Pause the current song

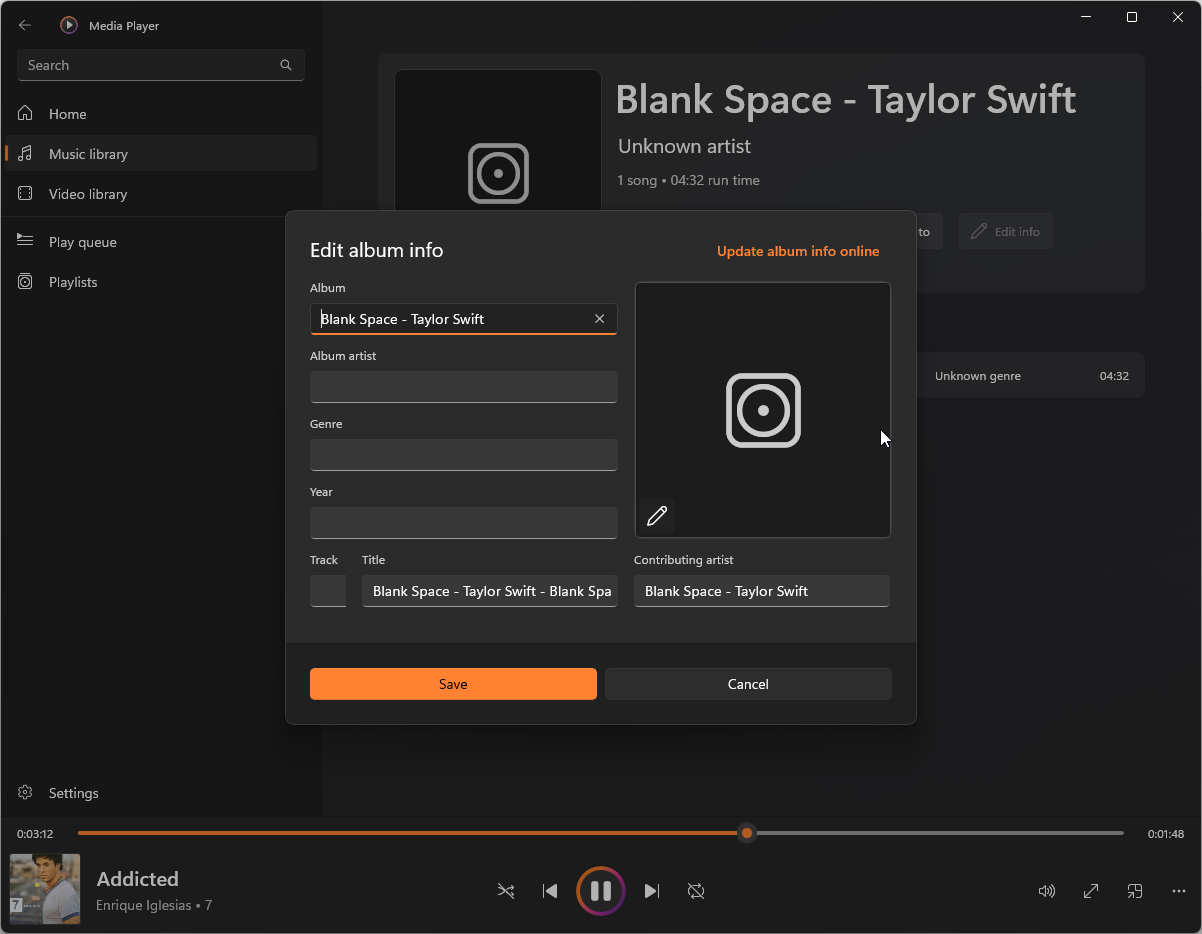(601, 891)
